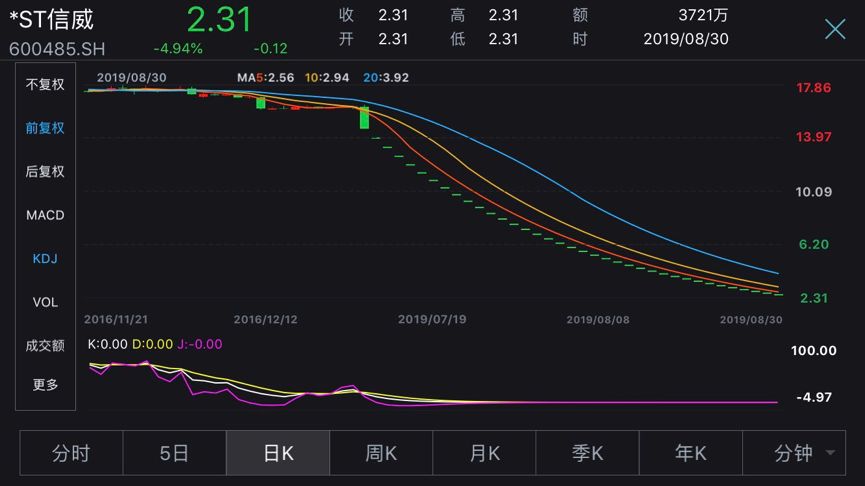This screenshot has width=865, height=486.
Task: Click the header date 2019/08/30
Action: tap(686, 39)
